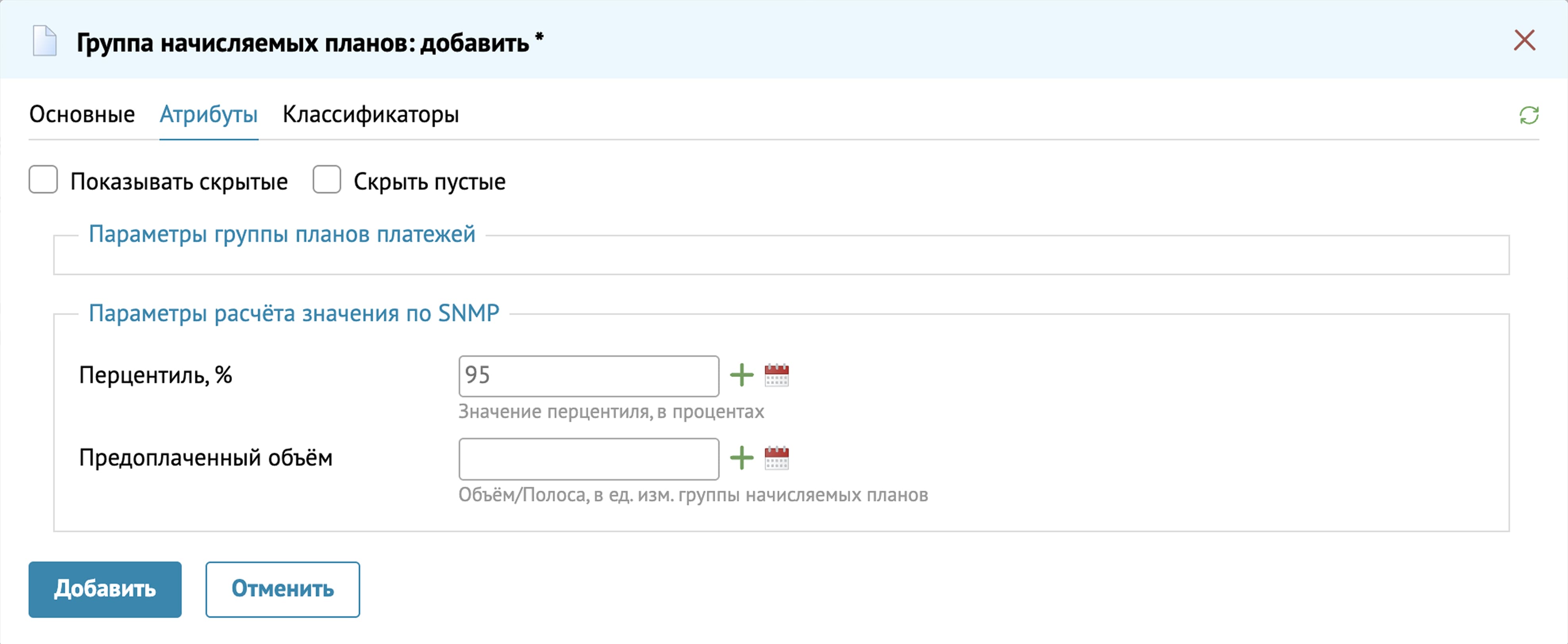1568x644 pixels.
Task: Toggle the Скрыть пустые checkbox
Action: point(327,180)
